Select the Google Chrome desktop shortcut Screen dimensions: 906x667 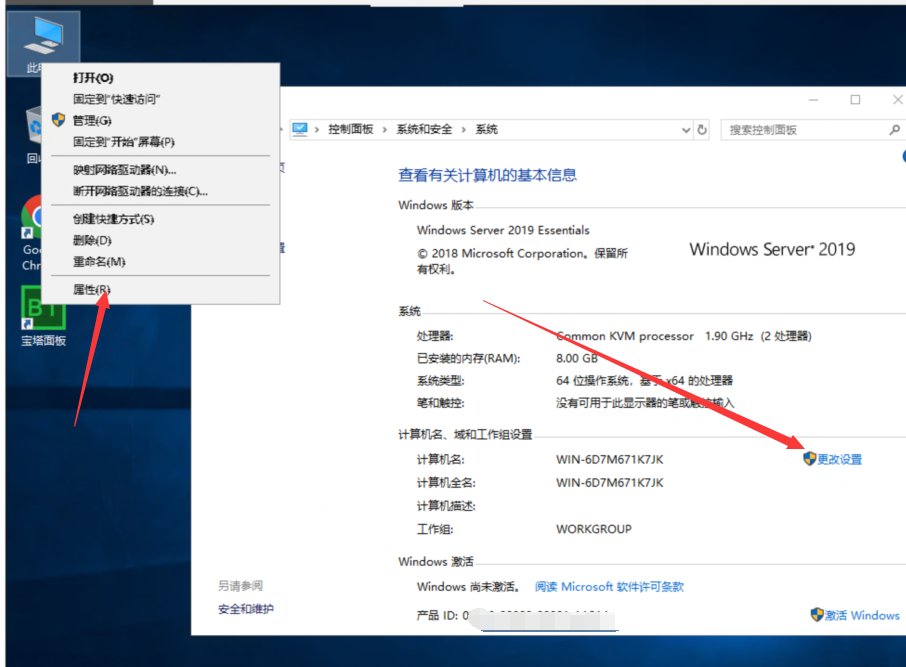tap(31, 234)
